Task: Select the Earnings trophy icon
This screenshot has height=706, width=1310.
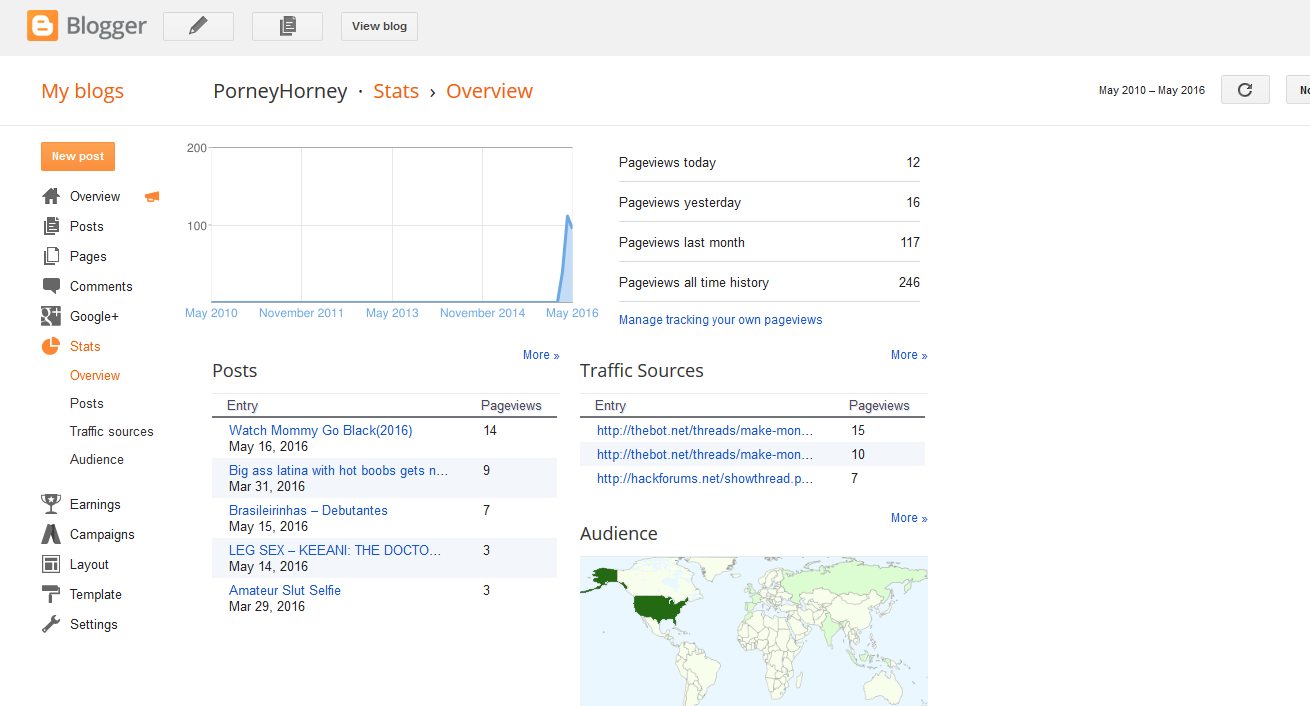Action: tap(51, 504)
